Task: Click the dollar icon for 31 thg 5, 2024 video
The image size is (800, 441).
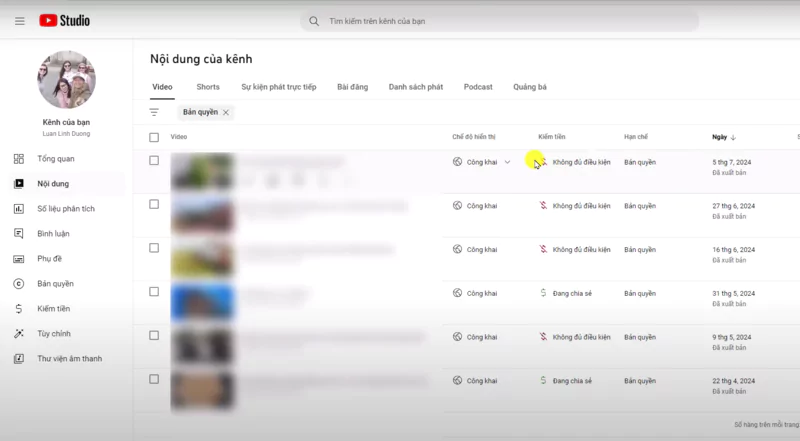Action: tap(543, 293)
